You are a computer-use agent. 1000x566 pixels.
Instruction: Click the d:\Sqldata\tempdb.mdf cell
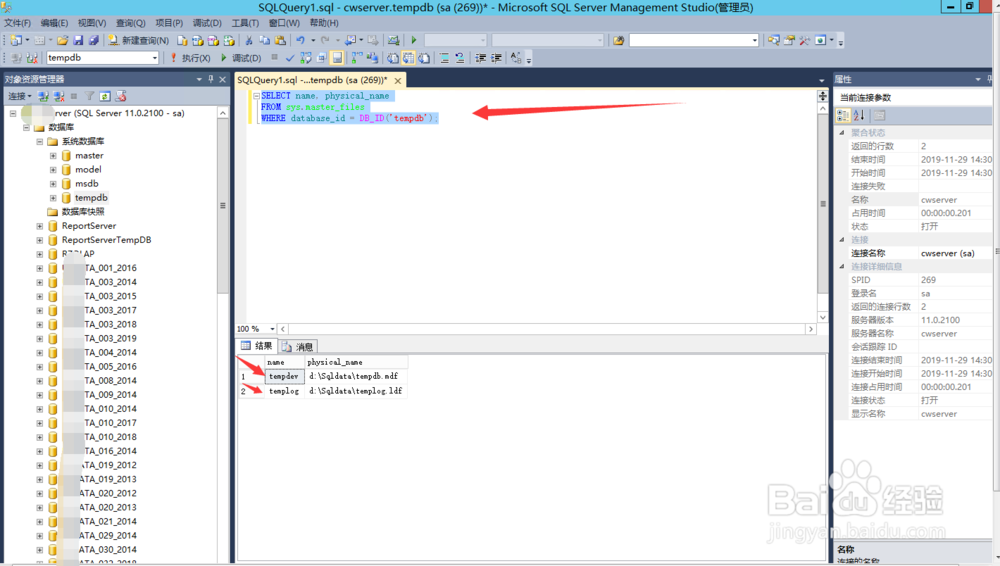pos(354,376)
